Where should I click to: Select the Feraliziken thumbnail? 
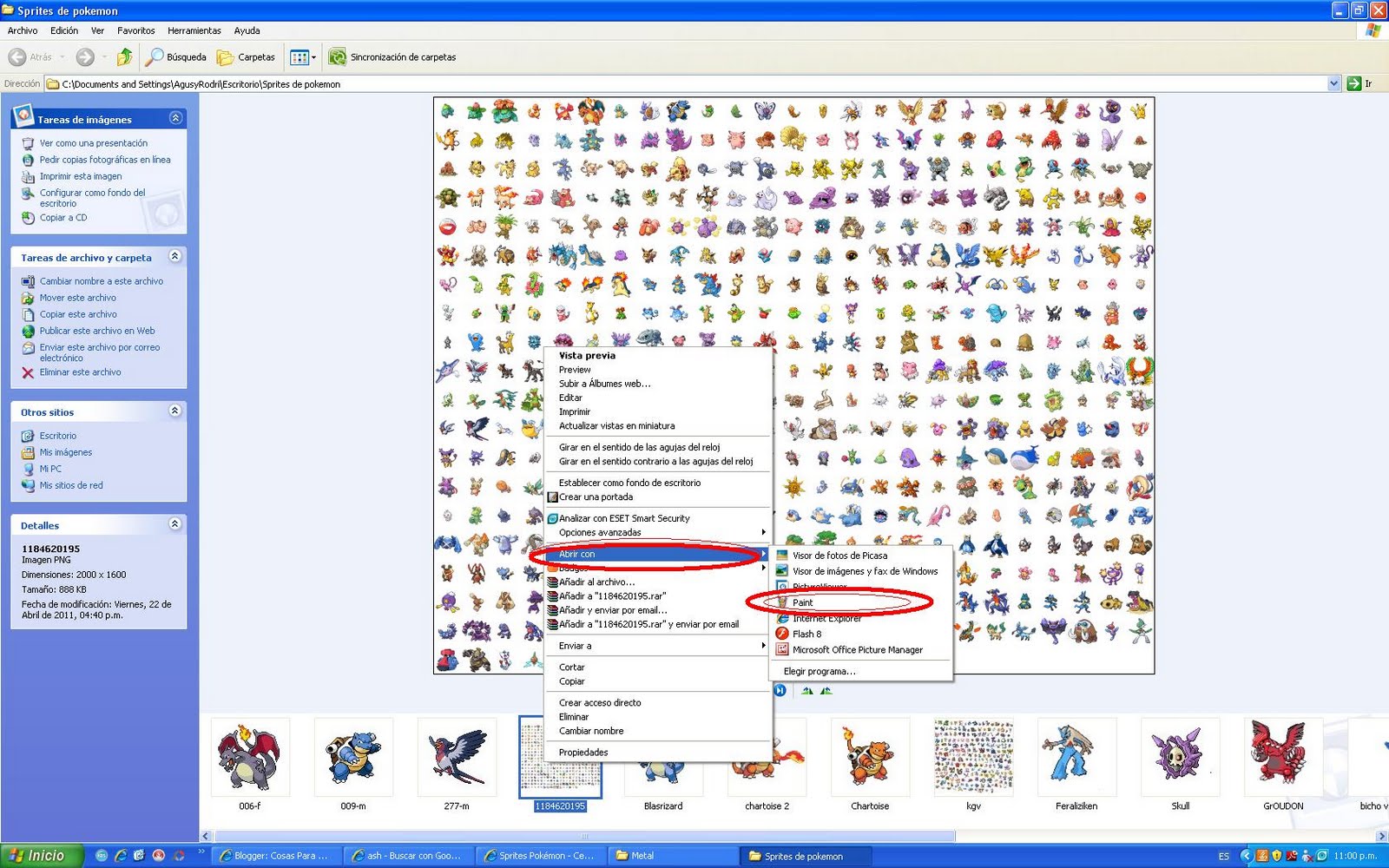(1076, 758)
